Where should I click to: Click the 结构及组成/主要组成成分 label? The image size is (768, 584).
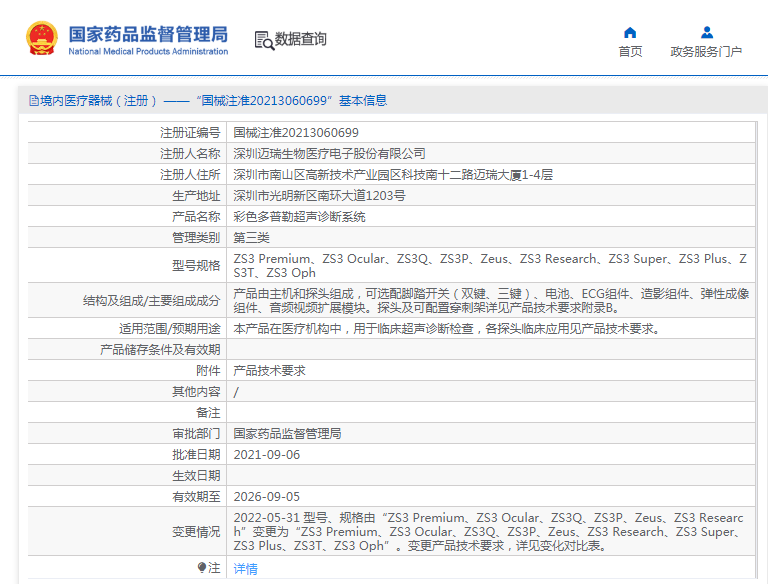(151, 301)
